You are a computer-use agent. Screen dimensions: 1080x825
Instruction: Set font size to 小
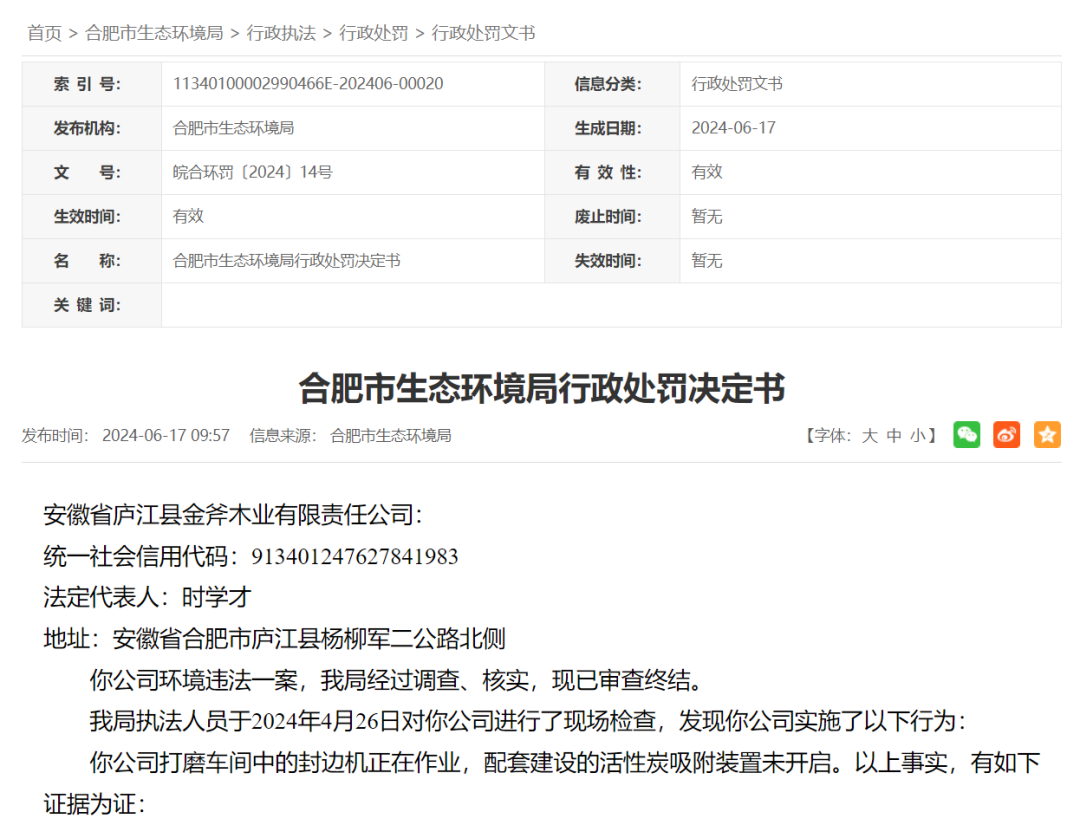pos(917,435)
